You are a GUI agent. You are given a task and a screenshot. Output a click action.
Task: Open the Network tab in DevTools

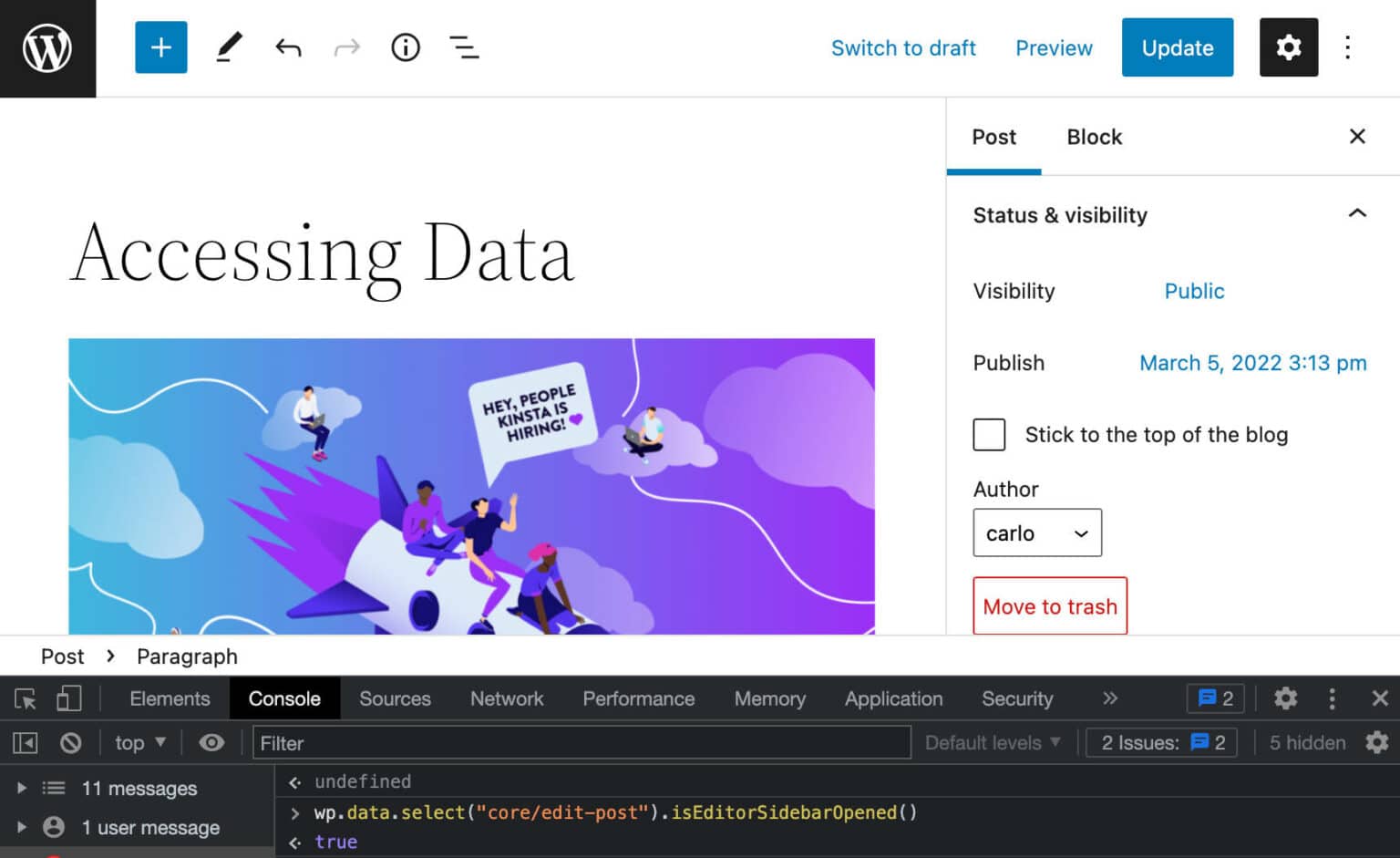506,698
